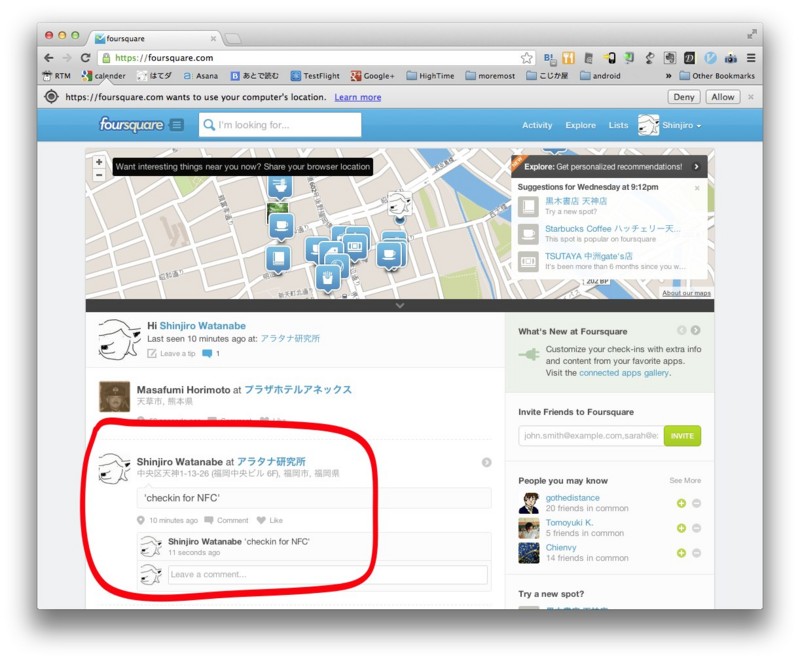Open the foursquare header menu icon beside logo
The image size is (800, 661).
(x=177, y=125)
